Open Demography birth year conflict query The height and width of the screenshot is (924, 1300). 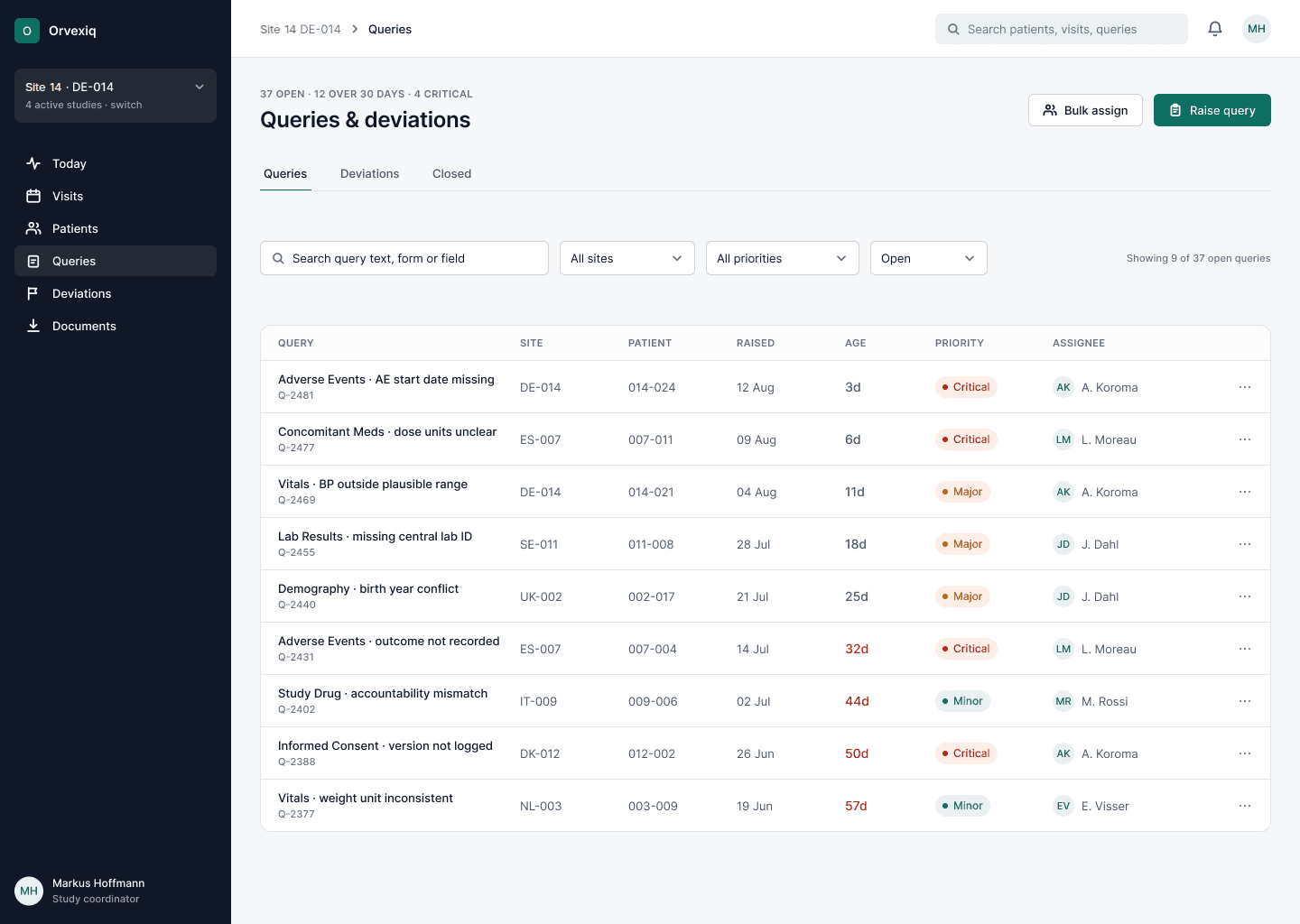pos(368,589)
